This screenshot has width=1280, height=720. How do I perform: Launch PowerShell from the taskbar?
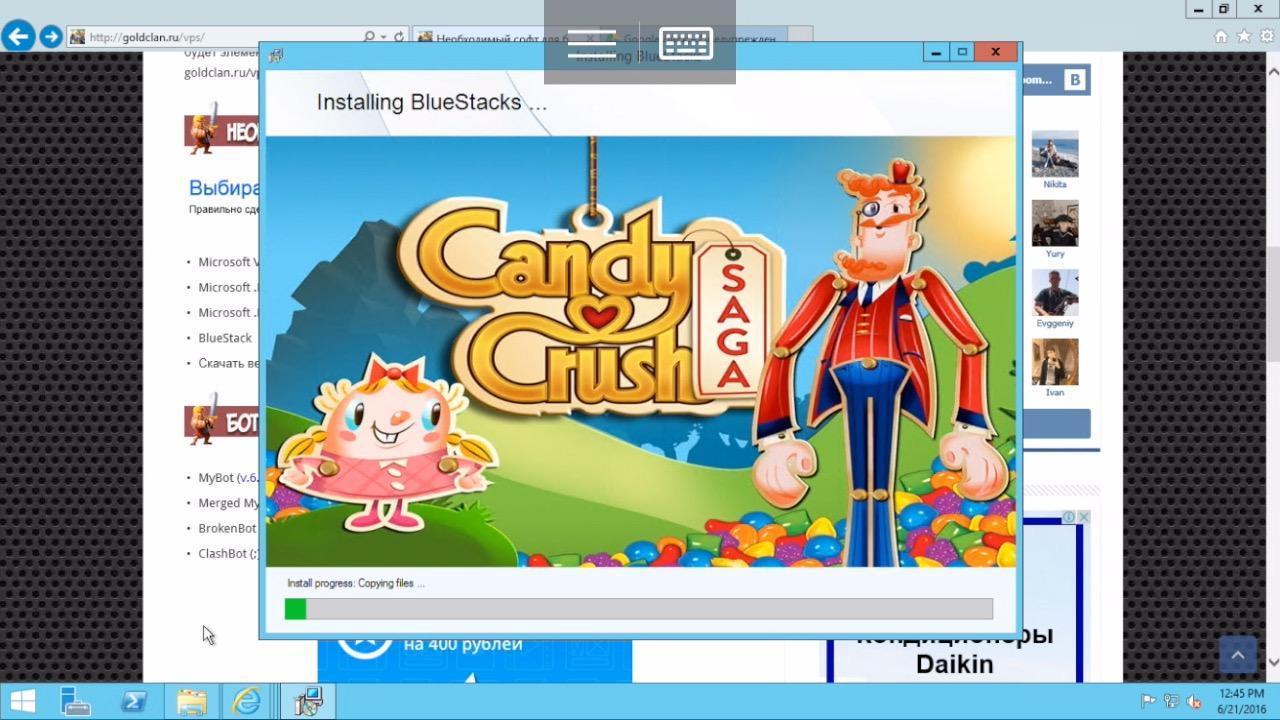pyautogui.click(x=133, y=701)
